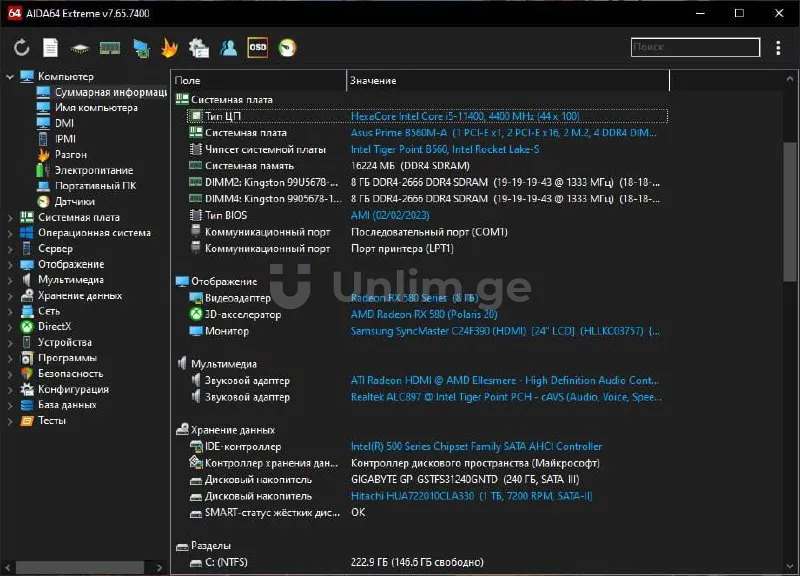Click the Значение column header

(x=373, y=80)
